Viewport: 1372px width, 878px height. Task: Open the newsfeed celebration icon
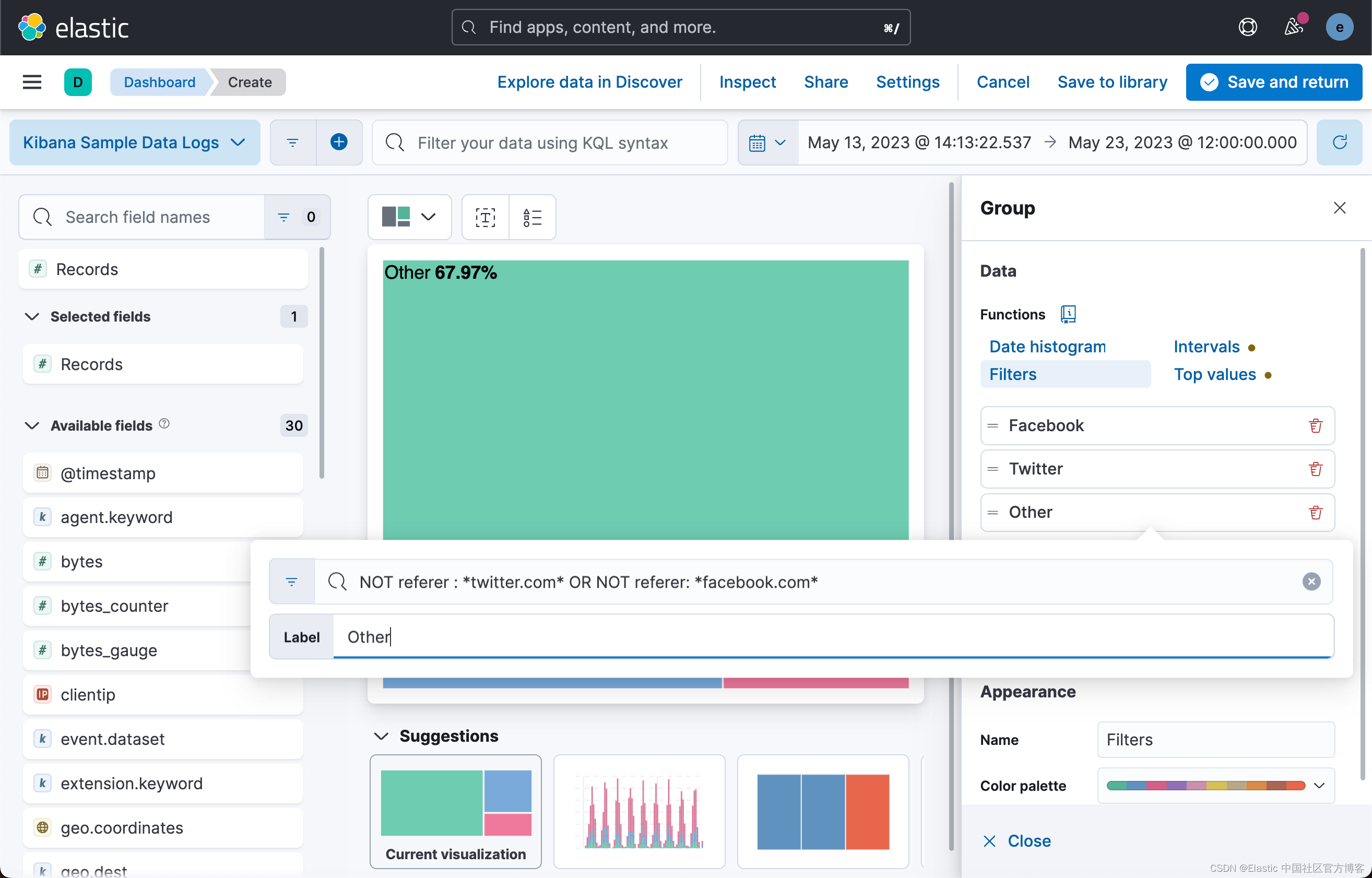tap(1294, 27)
